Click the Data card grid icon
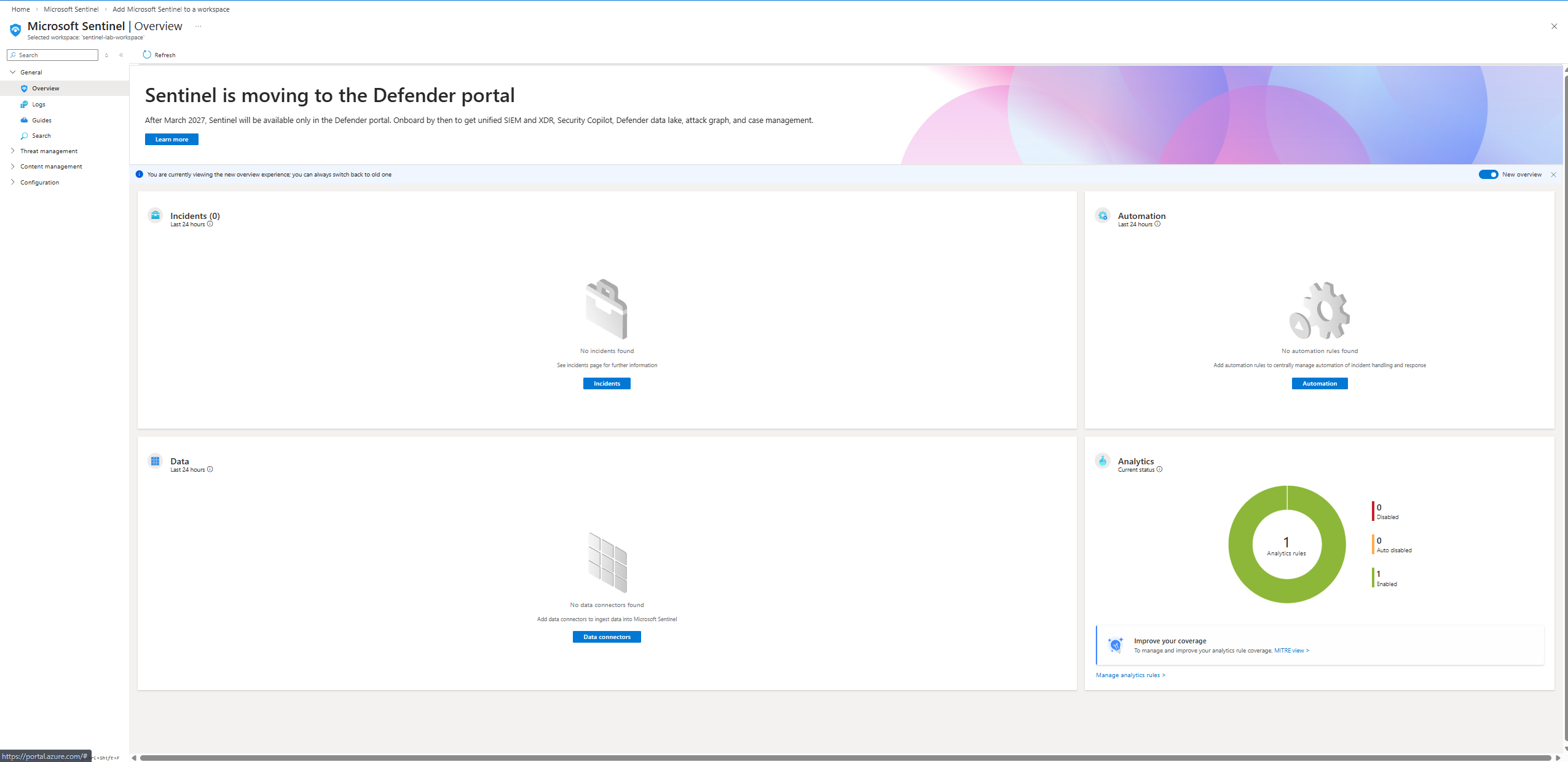Viewport: 1568px width, 762px height. coord(156,461)
